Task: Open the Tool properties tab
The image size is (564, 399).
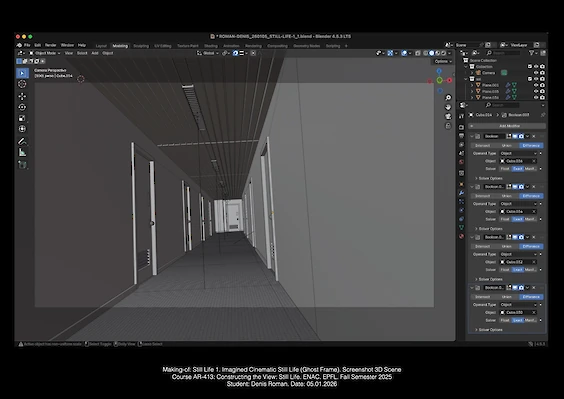Action: [x=461, y=116]
